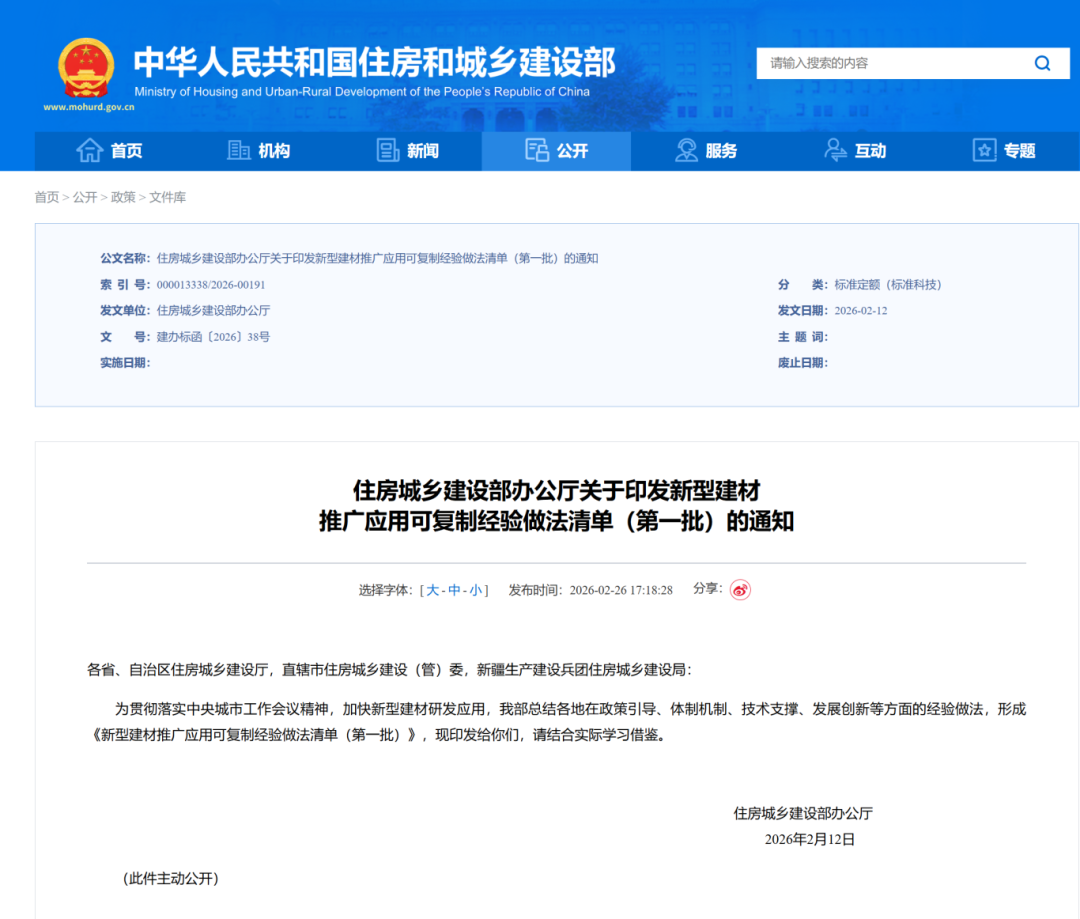Click the search magnifier icon
This screenshot has height=919, width=1080.
pyautogui.click(x=1042, y=64)
